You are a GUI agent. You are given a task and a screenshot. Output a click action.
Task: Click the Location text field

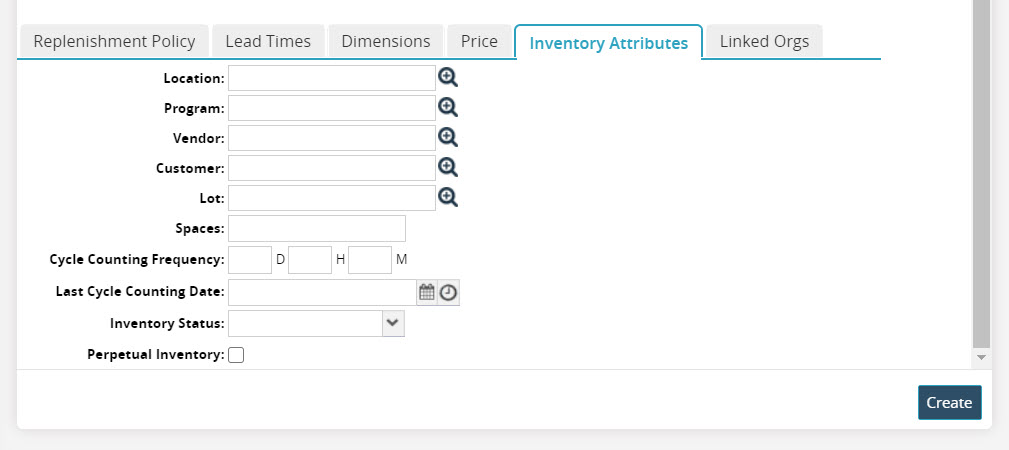click(332, 78)
